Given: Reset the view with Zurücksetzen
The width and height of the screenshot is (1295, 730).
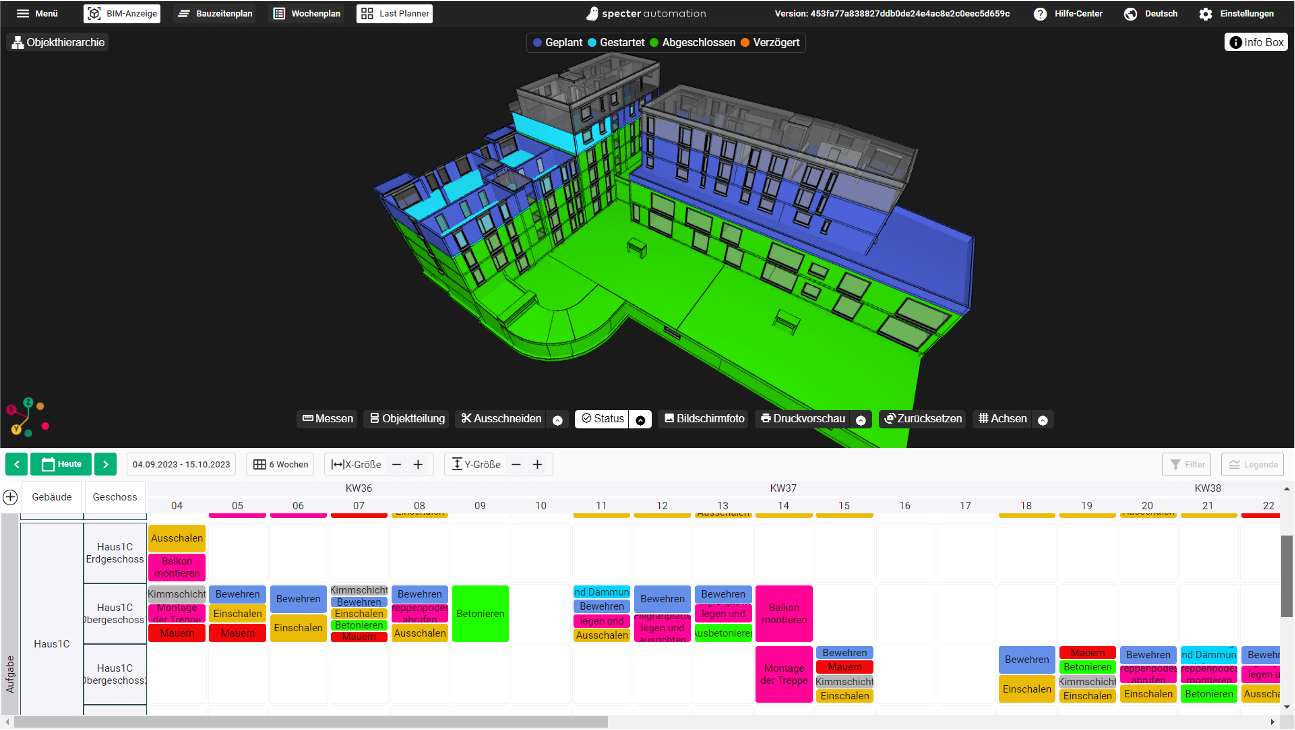Looking at the screenshot, I should click(922, 418).
